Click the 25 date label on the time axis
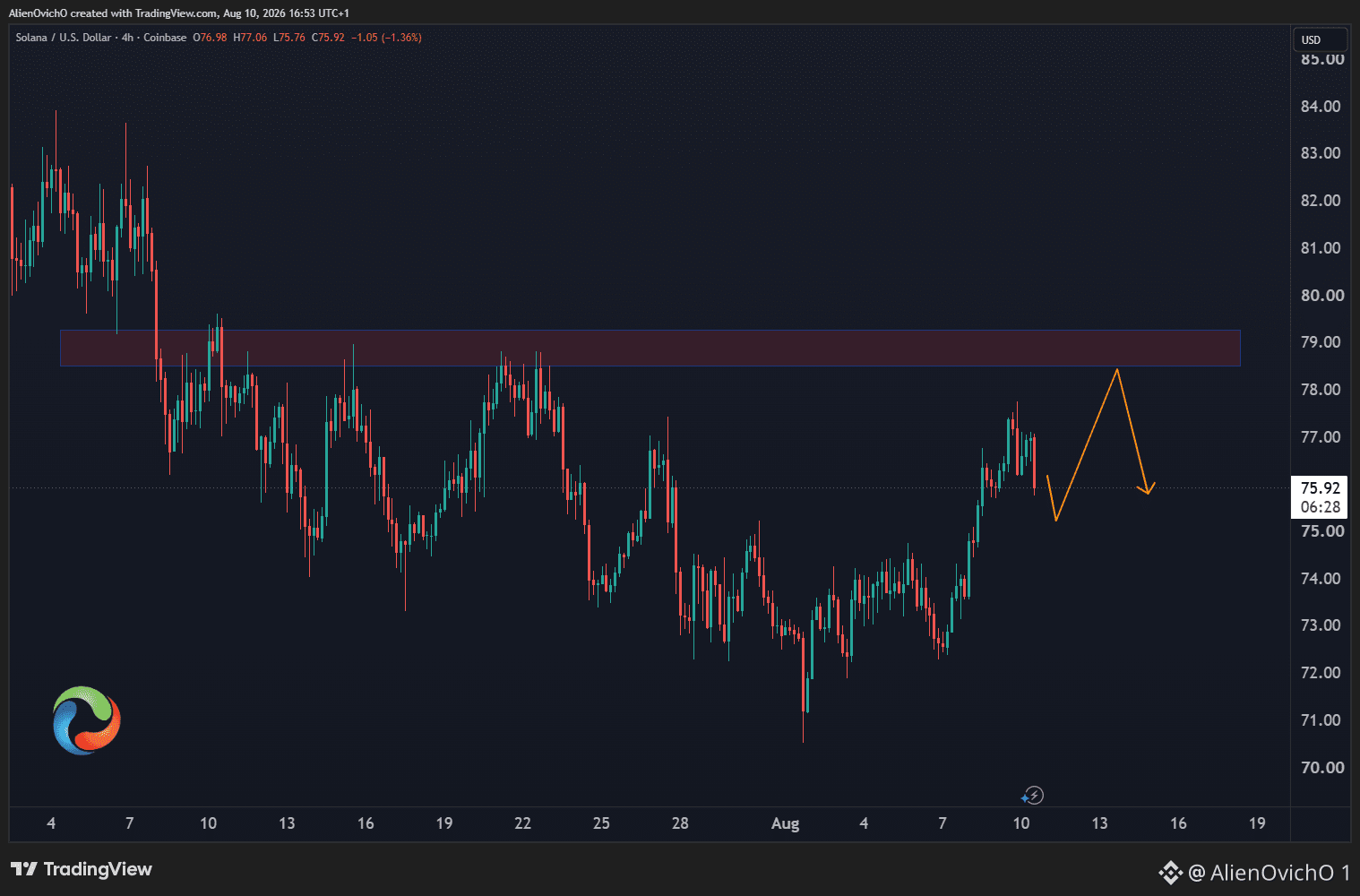1360x896 pixels. (x=601, y=823)
